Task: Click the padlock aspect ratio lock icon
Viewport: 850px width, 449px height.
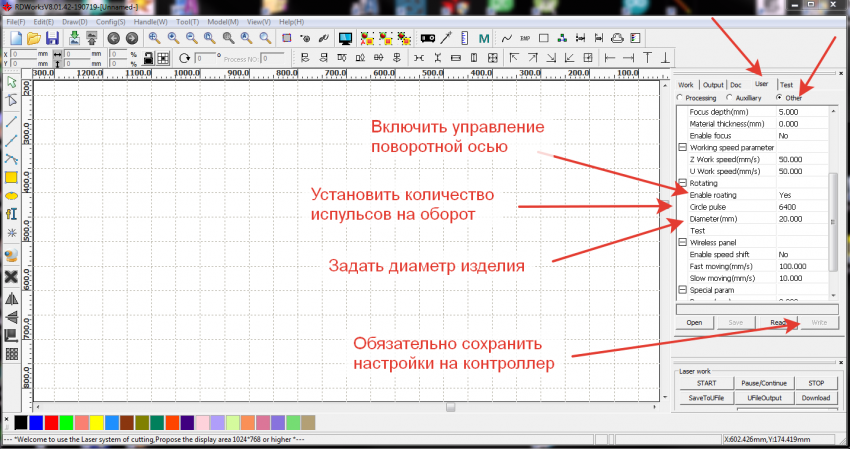Action: [148, 58]
